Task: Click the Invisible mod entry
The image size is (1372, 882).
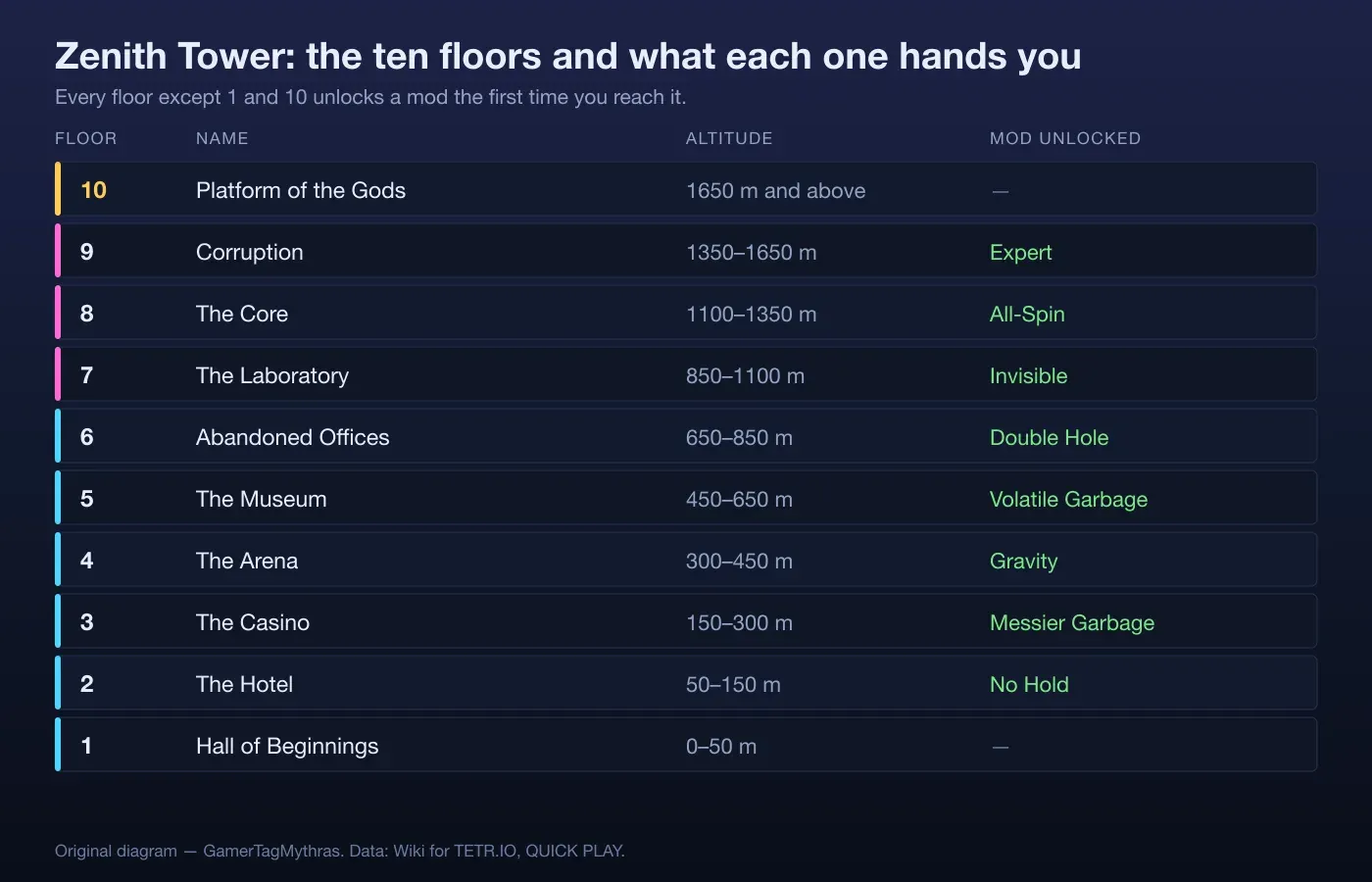Action: [1028, 375]
